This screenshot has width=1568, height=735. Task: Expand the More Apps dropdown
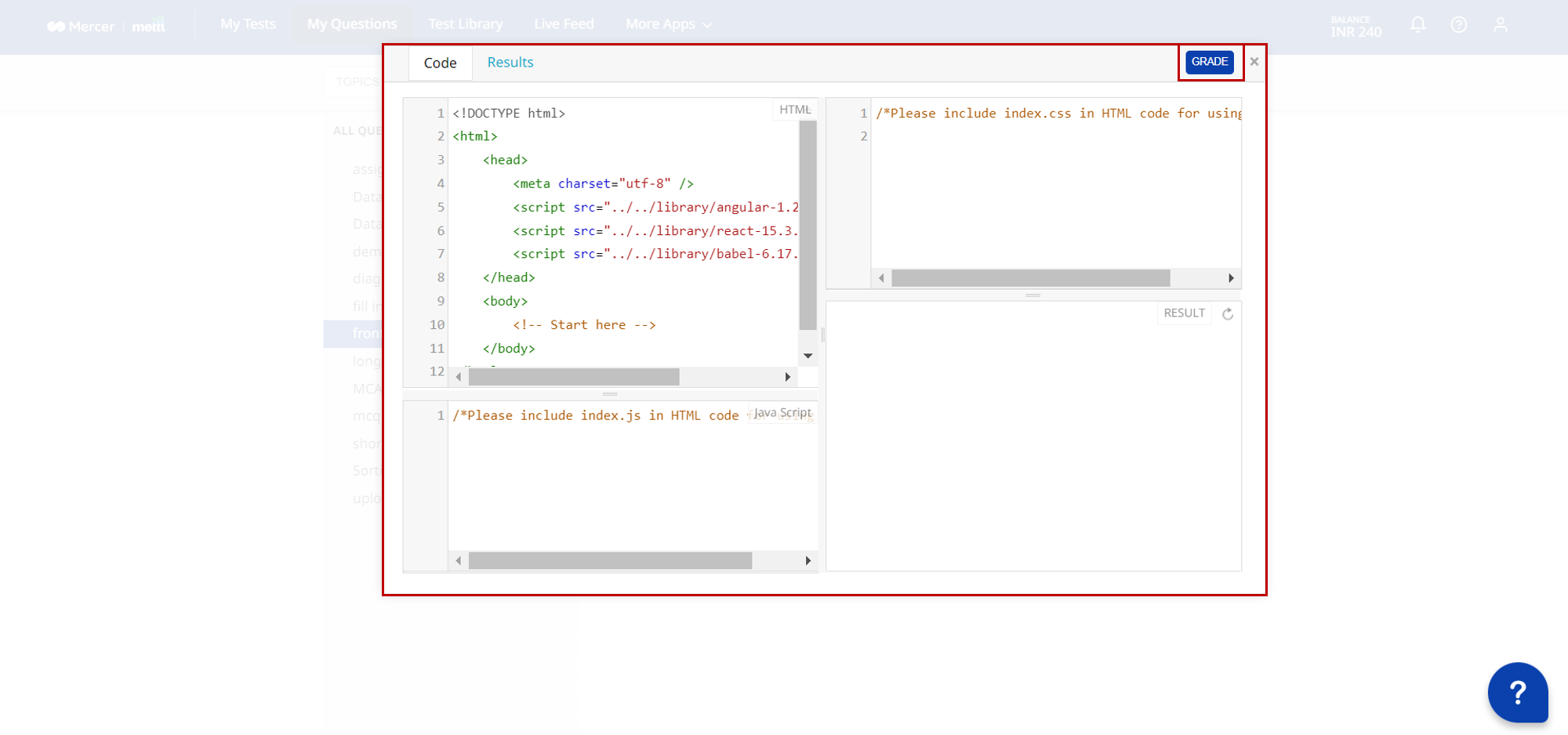(x=669, y=24)
